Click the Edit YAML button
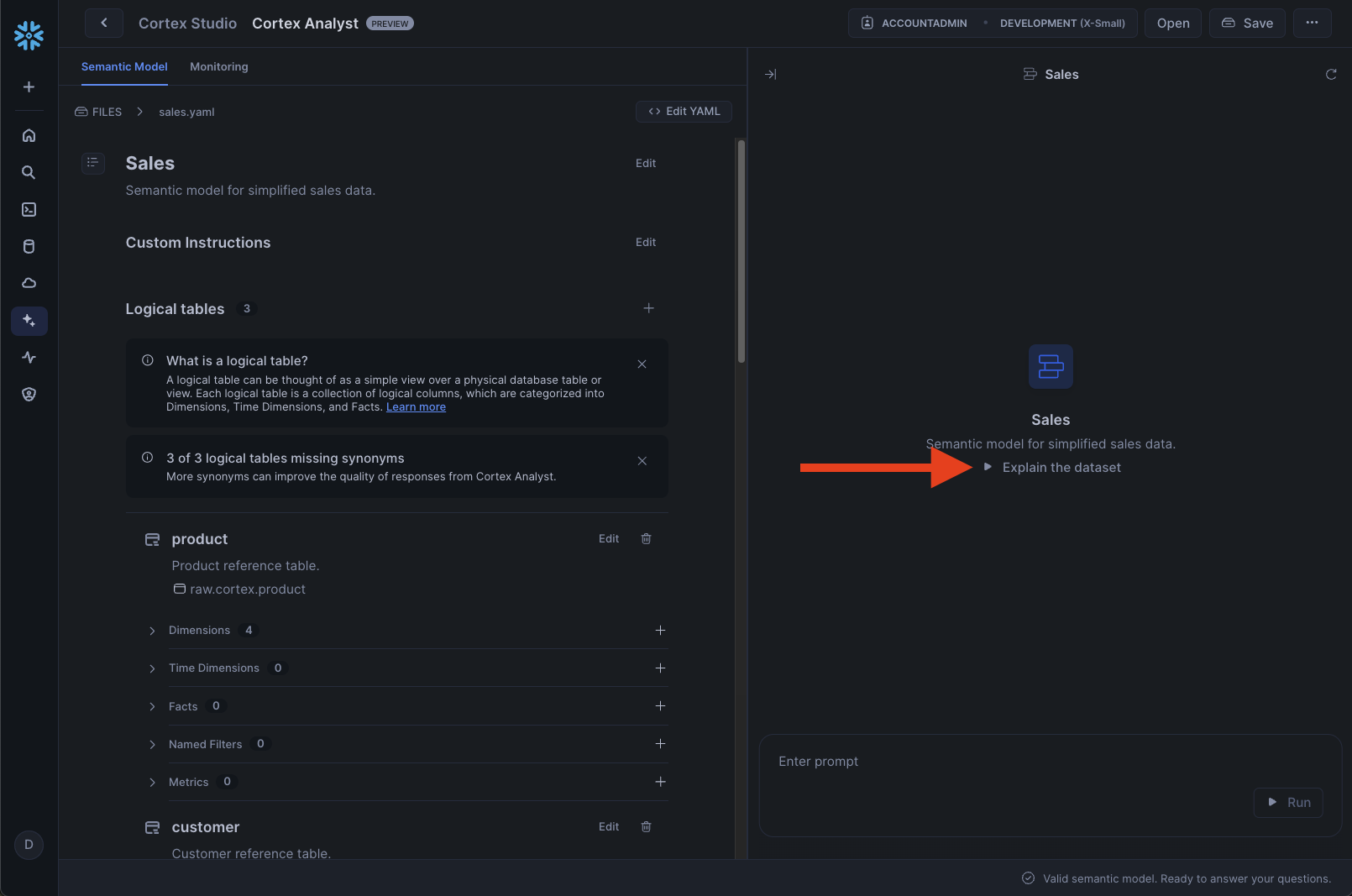The height and width of the screenshot is (896, 1352). click(x=684, y=111)
